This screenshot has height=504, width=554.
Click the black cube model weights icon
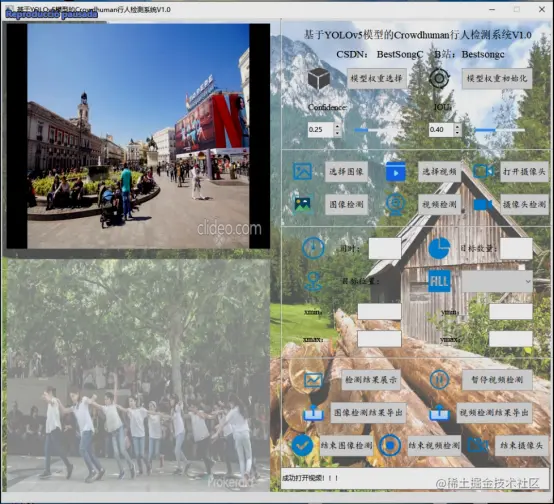pos(318,79)
